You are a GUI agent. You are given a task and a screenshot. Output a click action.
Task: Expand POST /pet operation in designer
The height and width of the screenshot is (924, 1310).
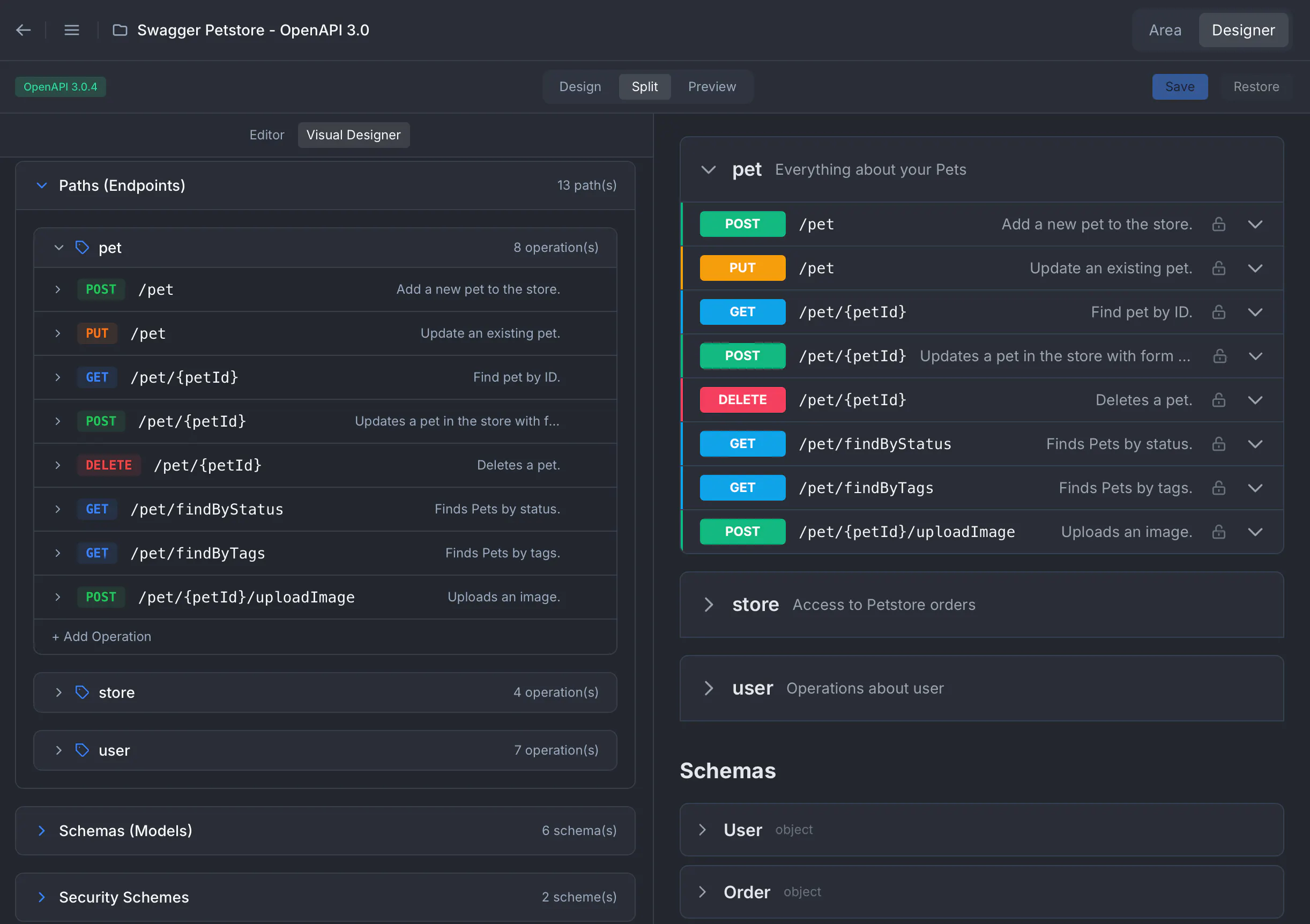point(58,290)
